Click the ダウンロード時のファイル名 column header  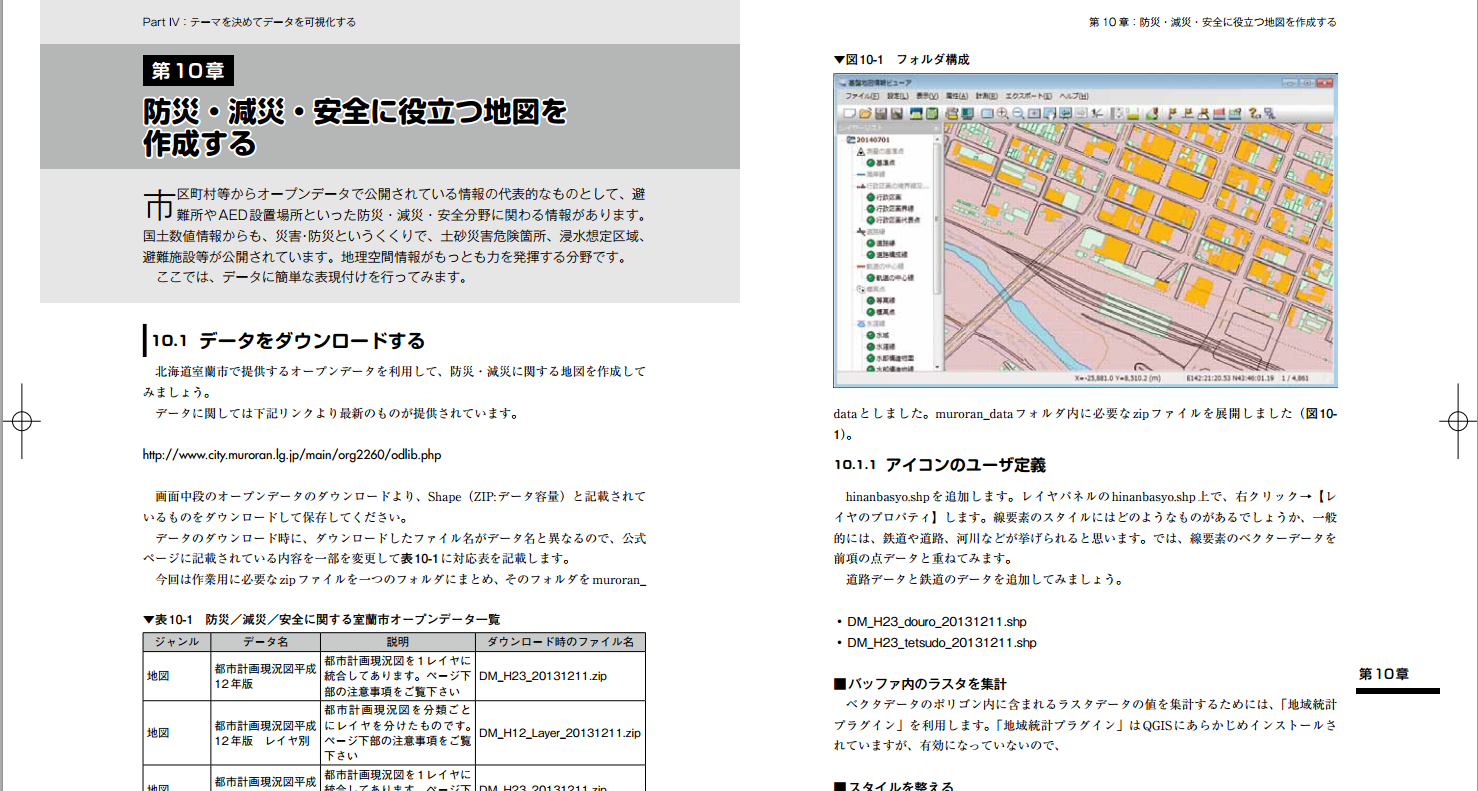point(560,642)
